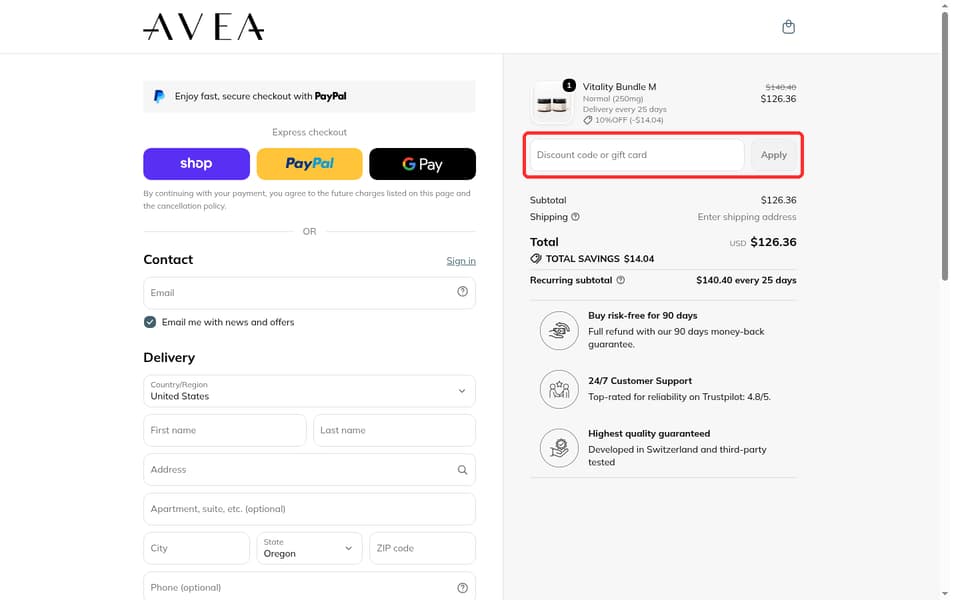Click 'TOTAL SAVINGS $14.04' text
The image size is (960, 600).
(599, 258)
